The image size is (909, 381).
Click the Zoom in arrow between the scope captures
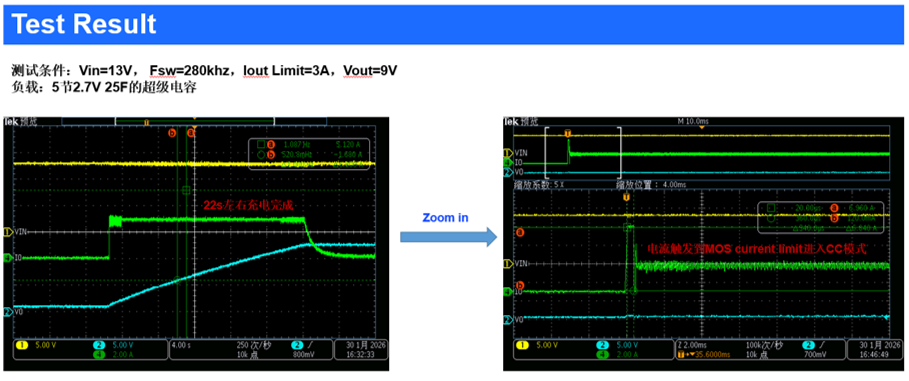pyautogui.click(x=449, y=236)
